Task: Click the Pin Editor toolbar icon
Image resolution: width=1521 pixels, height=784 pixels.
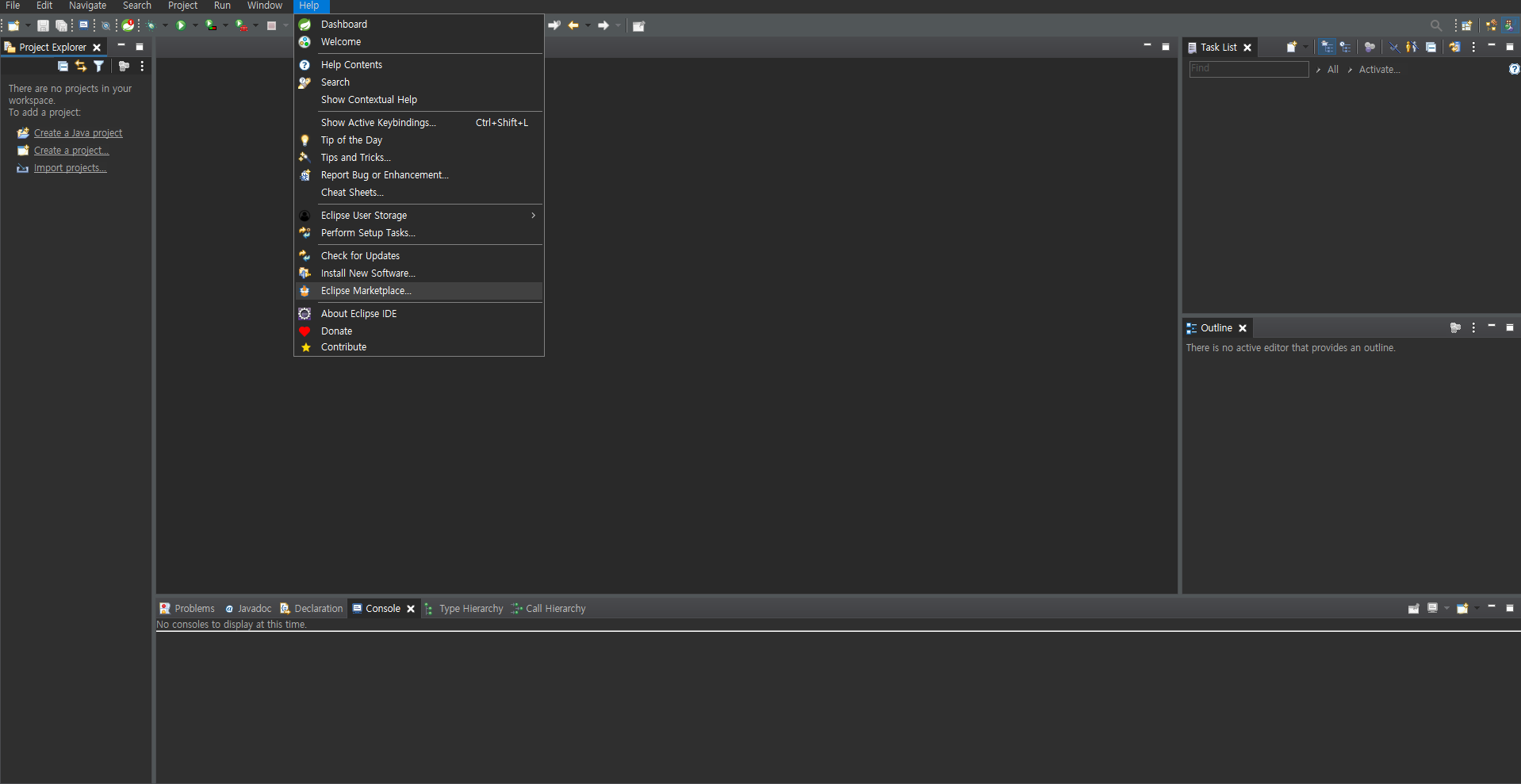Action: pyautogui.click(x=638, y=25)
